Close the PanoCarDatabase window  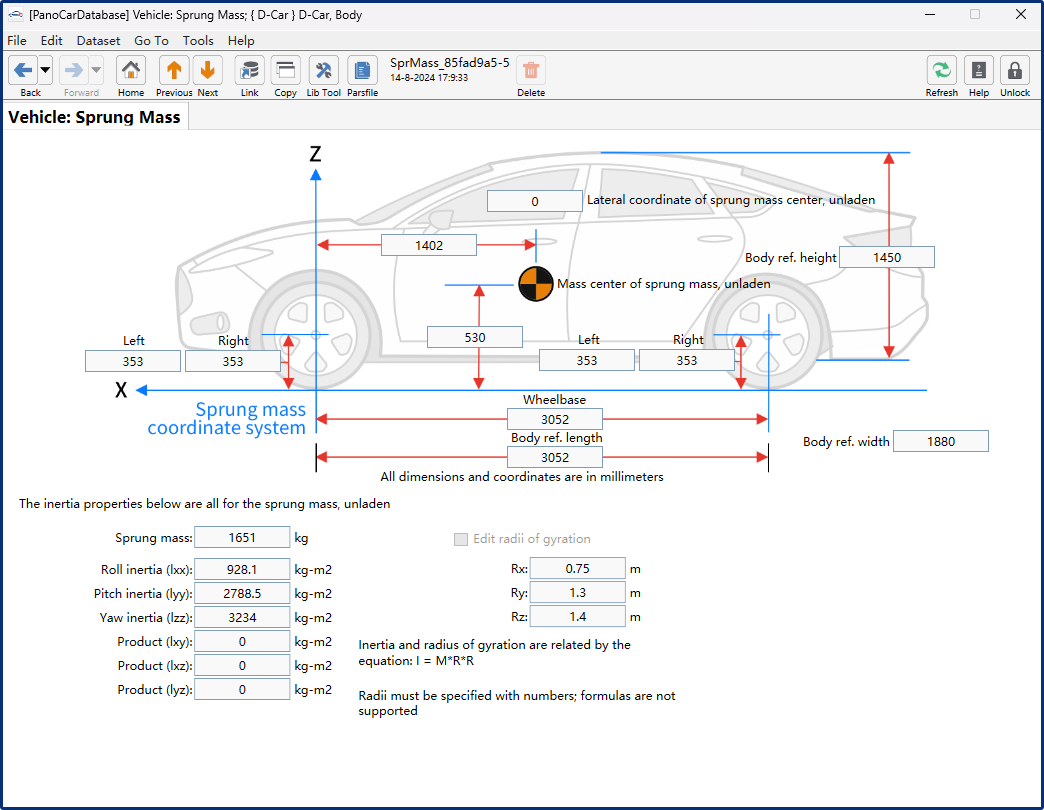pos(1021,15)
